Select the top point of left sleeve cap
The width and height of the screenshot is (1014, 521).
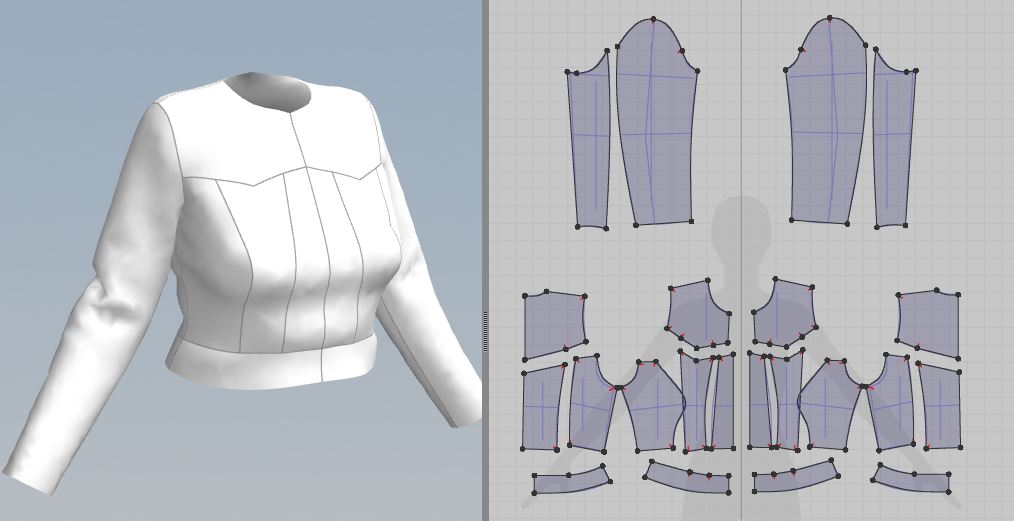point(653,19)
